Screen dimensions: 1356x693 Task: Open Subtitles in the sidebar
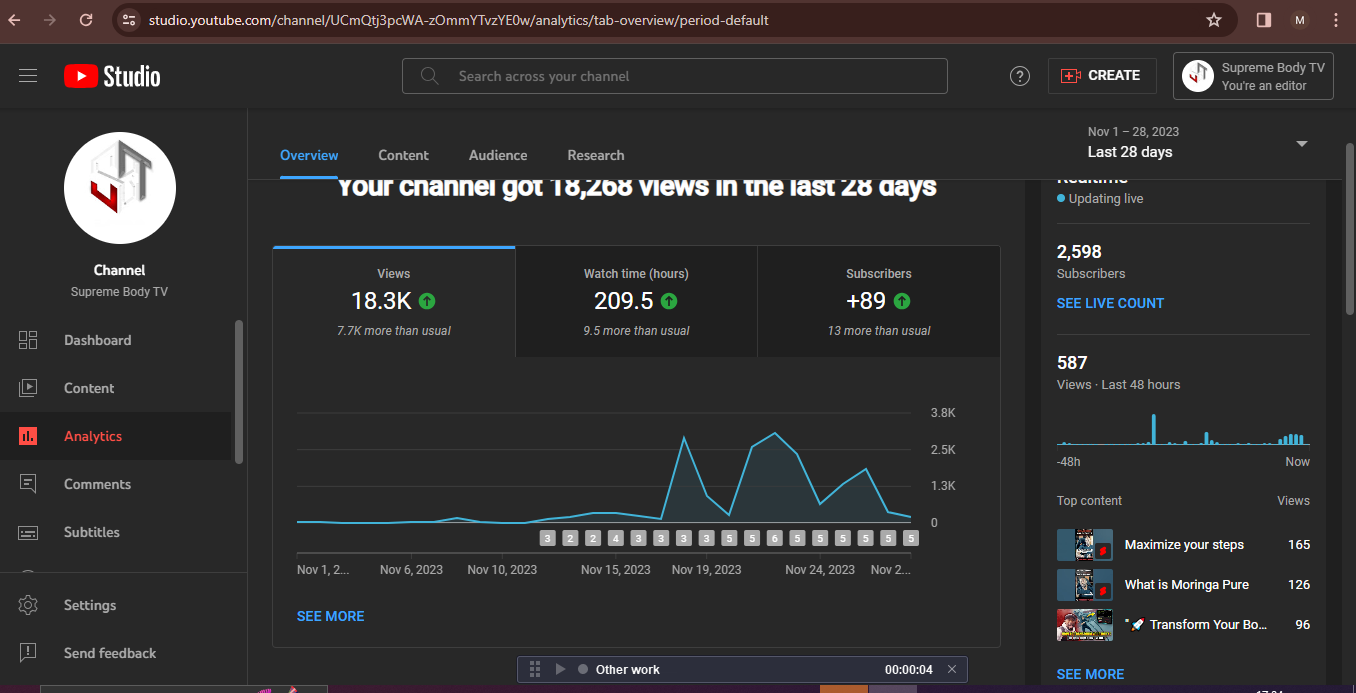pos(116,532)
